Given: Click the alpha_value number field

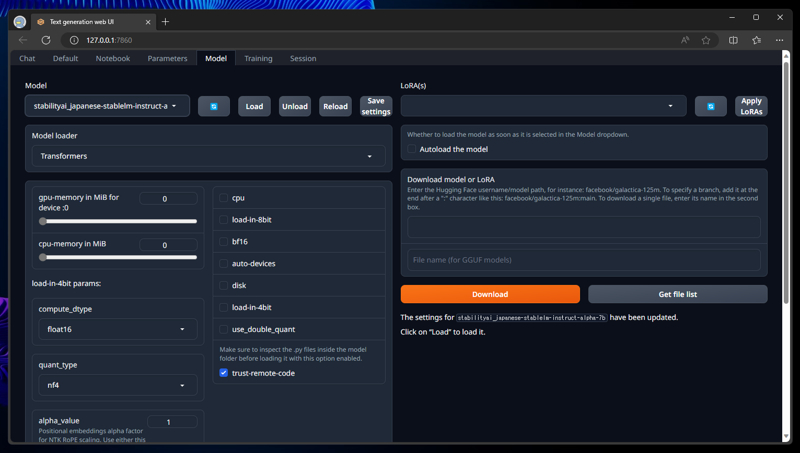Looking at the screenshot, I should coord(172,422).
